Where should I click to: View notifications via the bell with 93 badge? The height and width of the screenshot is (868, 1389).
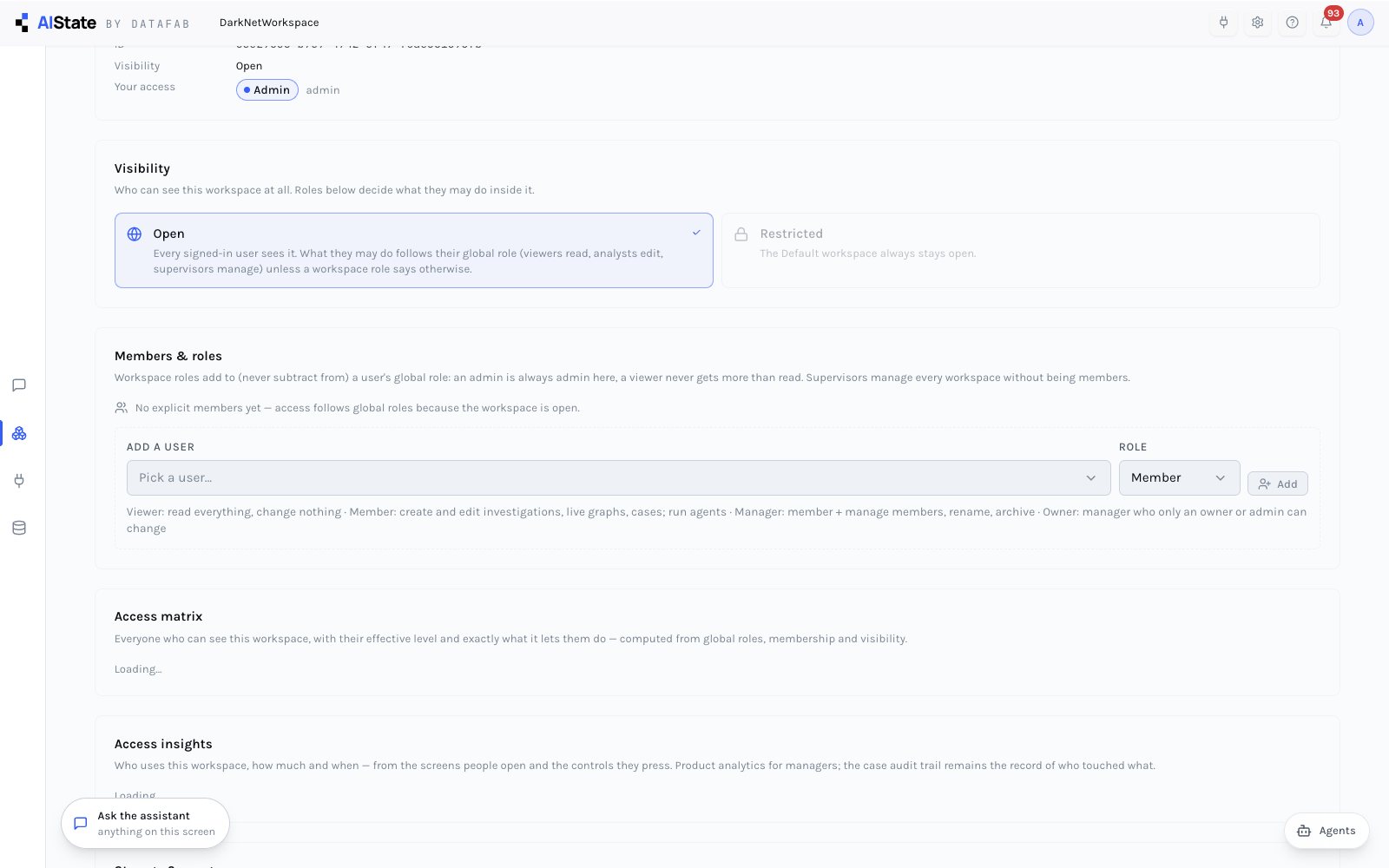pos(1326,23)
